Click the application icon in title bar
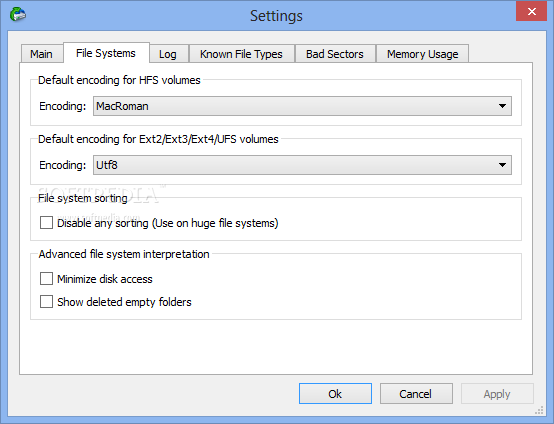Viewport: 554px width, 424px height. [x=18, y=14]
